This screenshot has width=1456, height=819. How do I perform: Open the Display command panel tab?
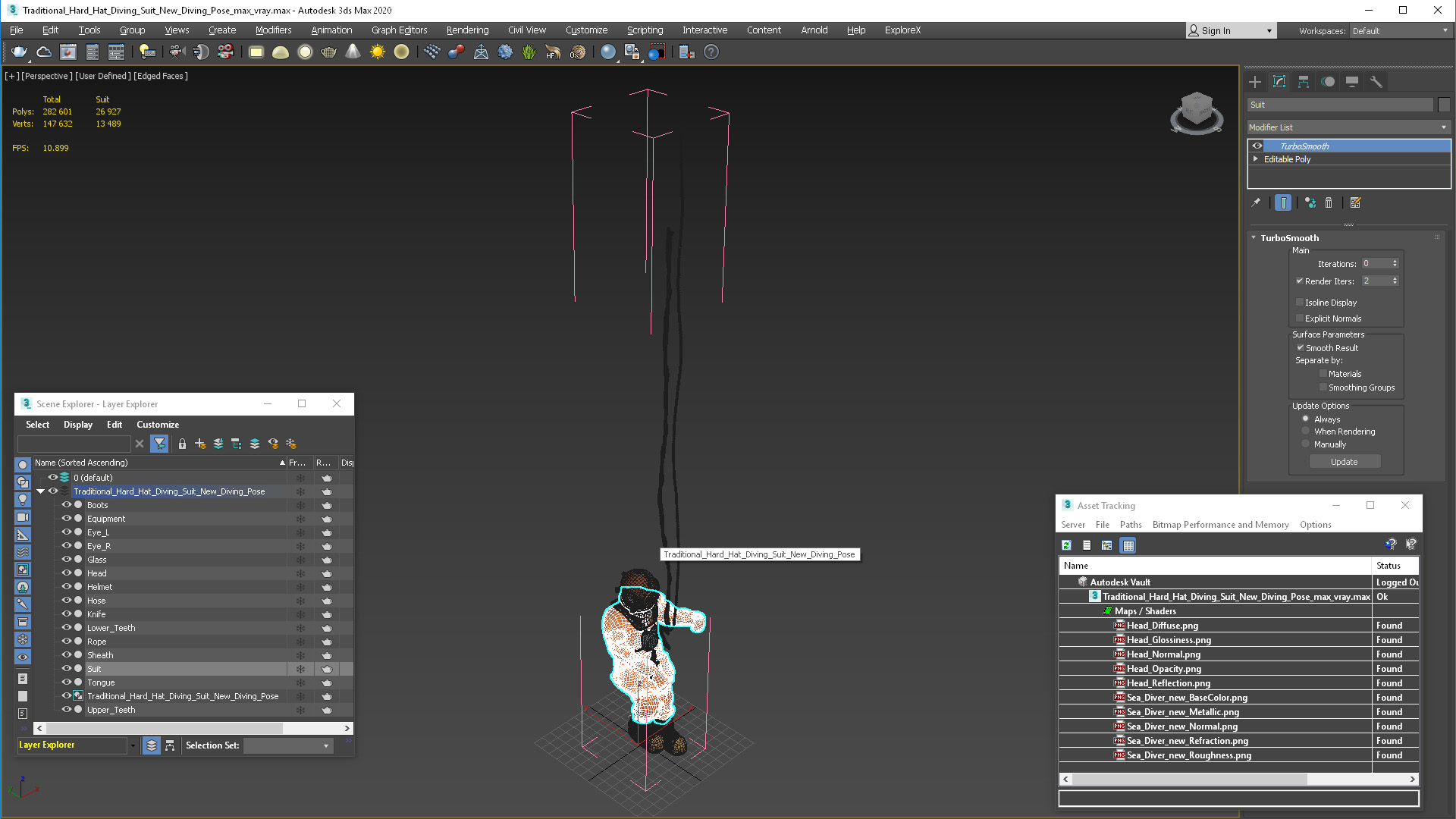tap(1352, 82)
